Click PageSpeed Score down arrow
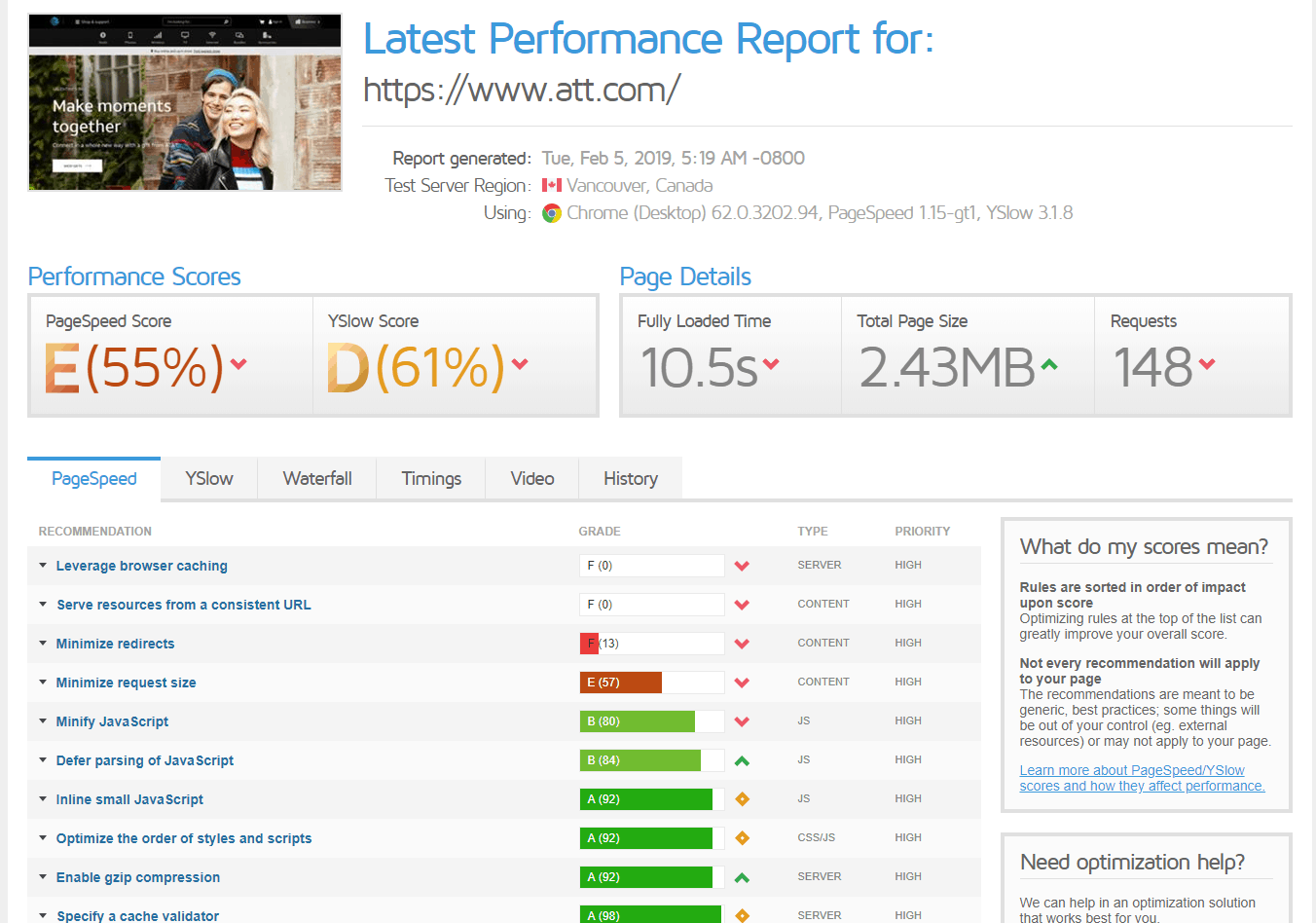 pos(238,364)
